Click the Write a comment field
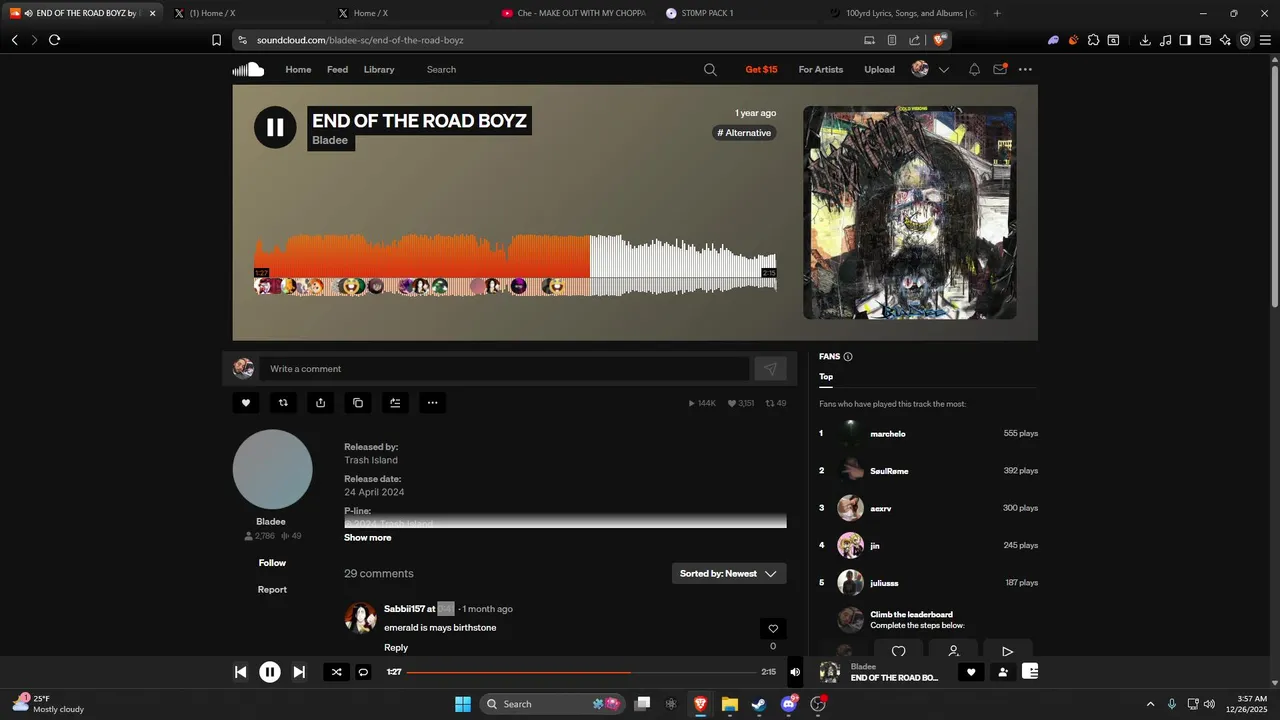The height and width of the screenshot is (720, 1280). pyautogui.click(x=504, y=369)
